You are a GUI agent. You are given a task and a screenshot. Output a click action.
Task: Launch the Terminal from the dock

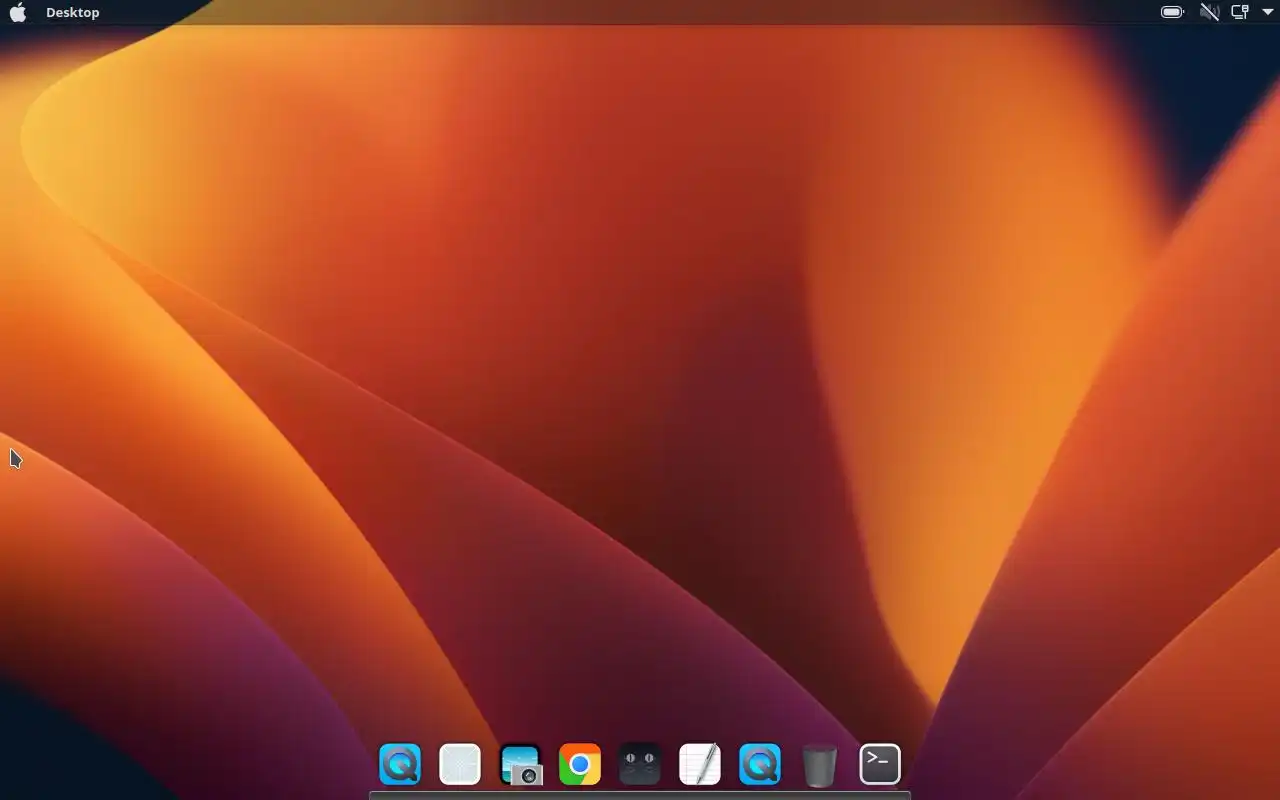(880, 765)
